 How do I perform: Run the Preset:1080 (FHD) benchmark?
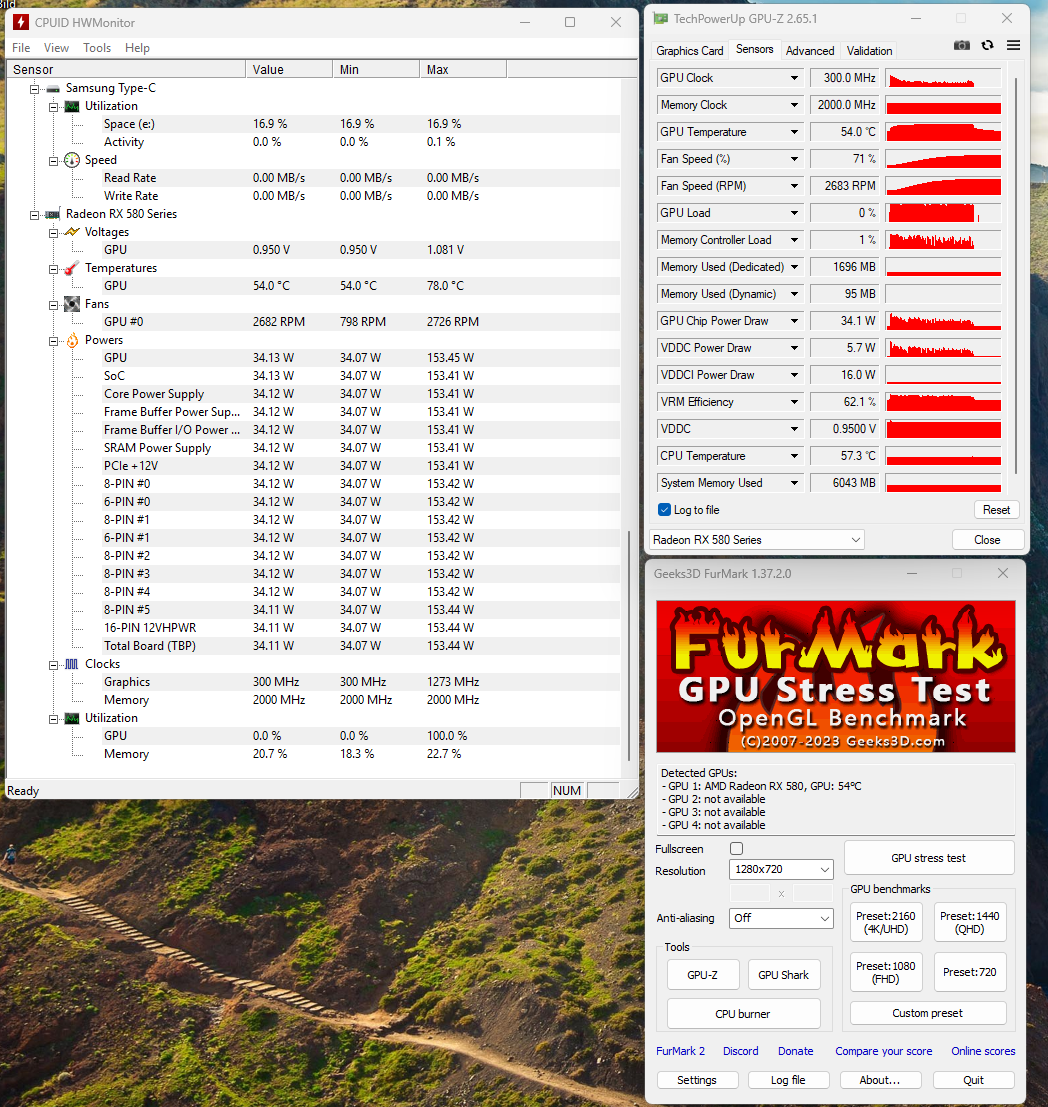[886, 972]
